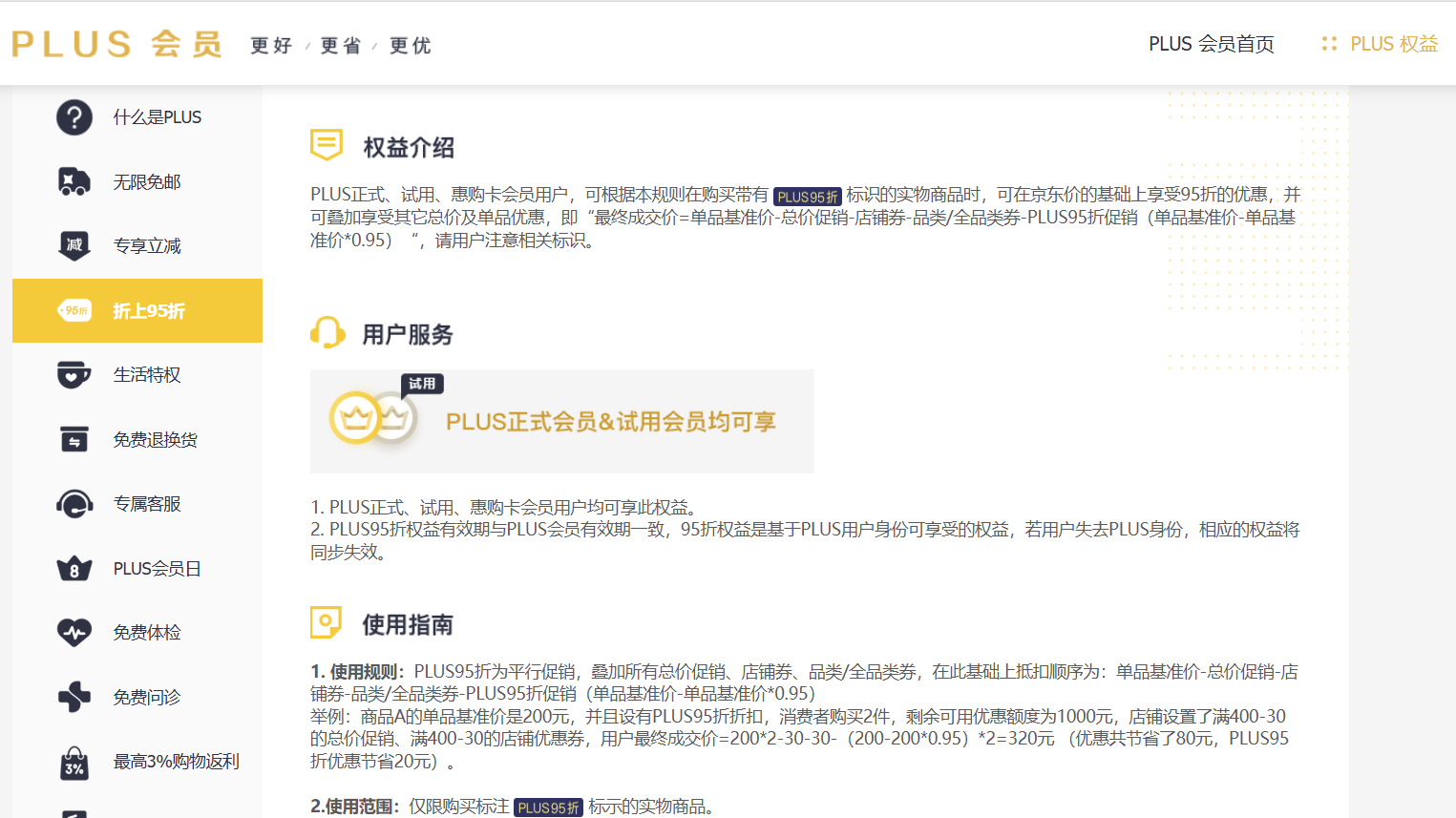Open 免费体检 benefit page
The image size is (1456, 818).
click(x=137, y=632)
